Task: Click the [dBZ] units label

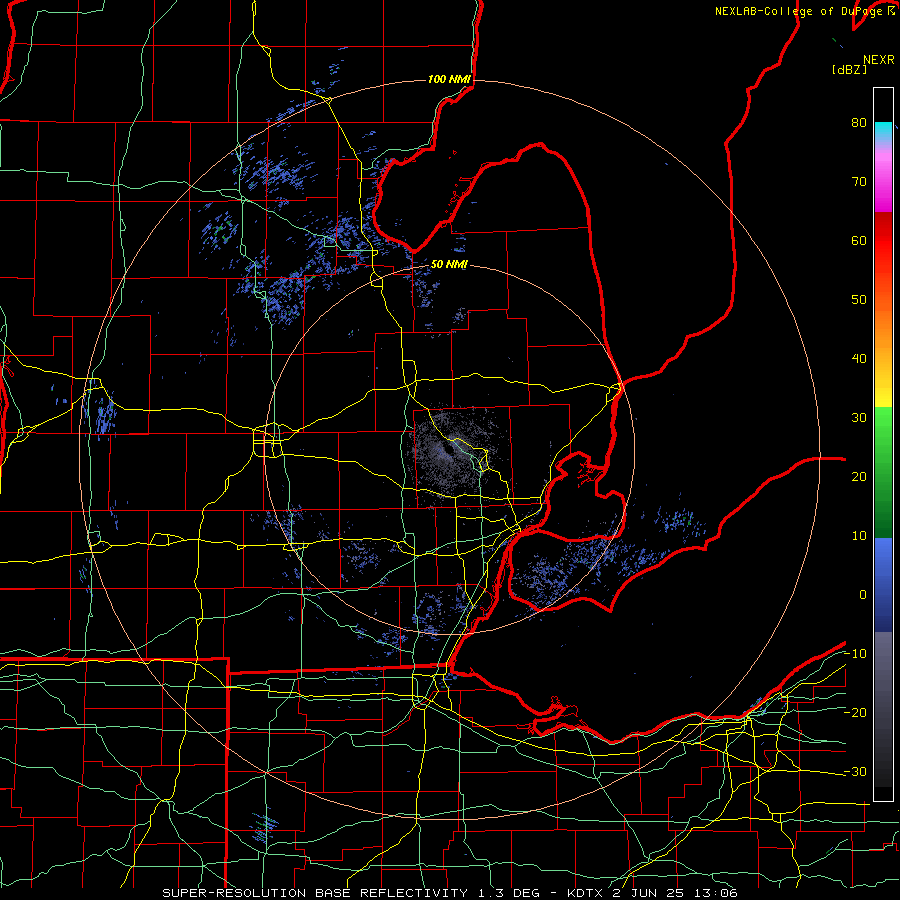Action: click(x=849, y=70)
